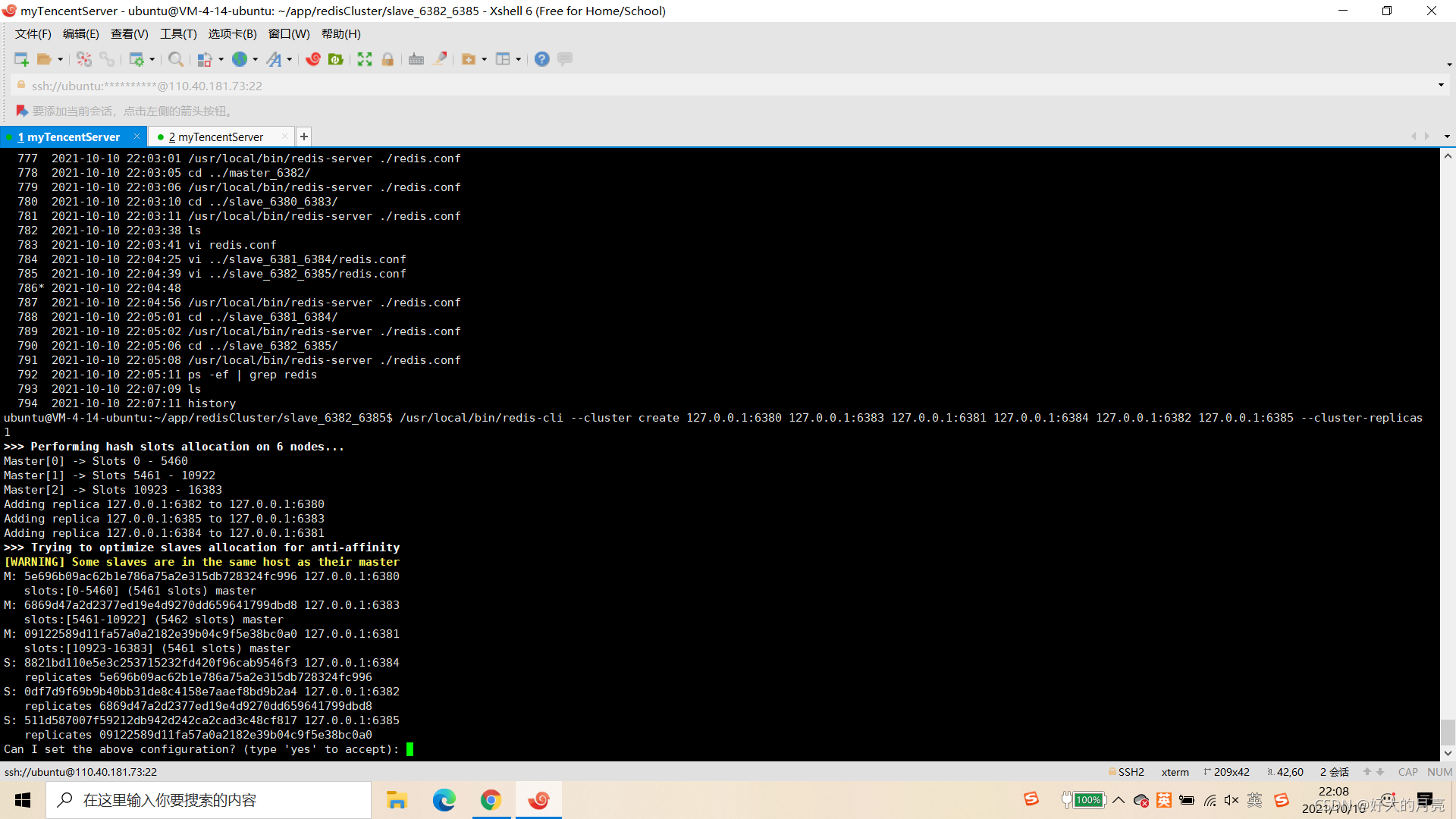The width and height of the screenshot is (1456, 819).
Task: Open the Windows Start button
Action: (23, 800)
